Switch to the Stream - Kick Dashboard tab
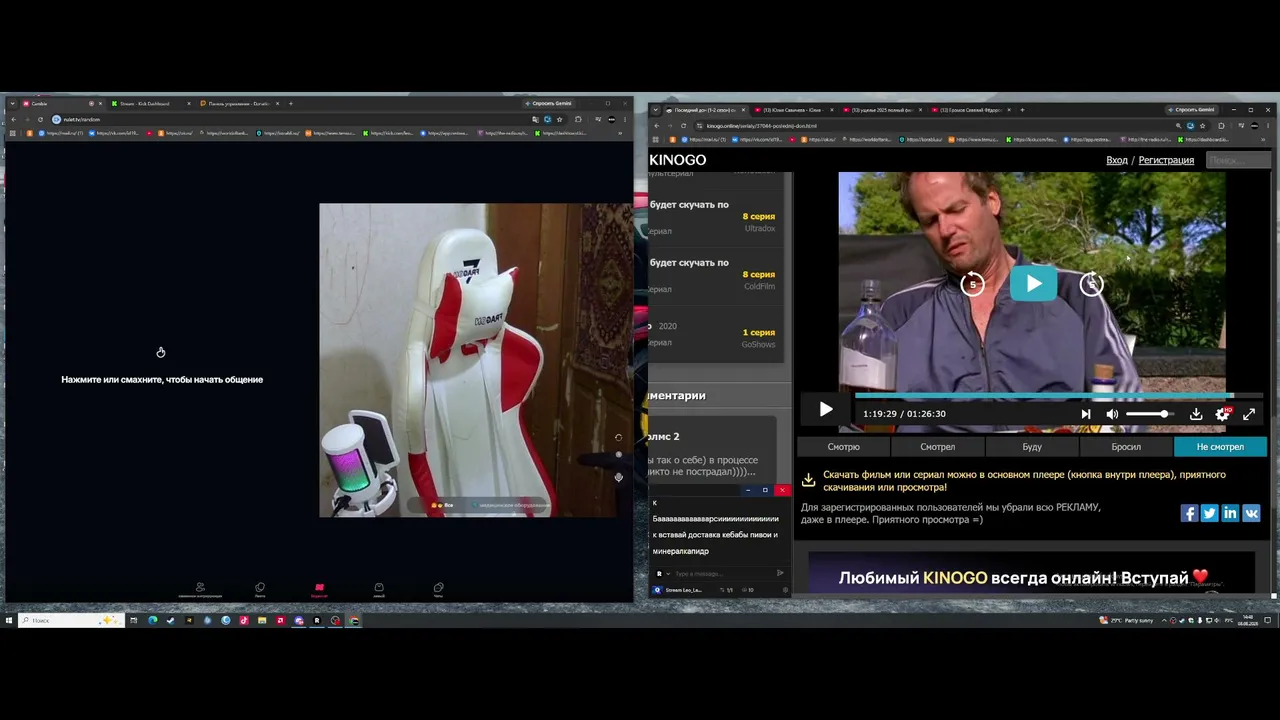 tap(150, 103)
